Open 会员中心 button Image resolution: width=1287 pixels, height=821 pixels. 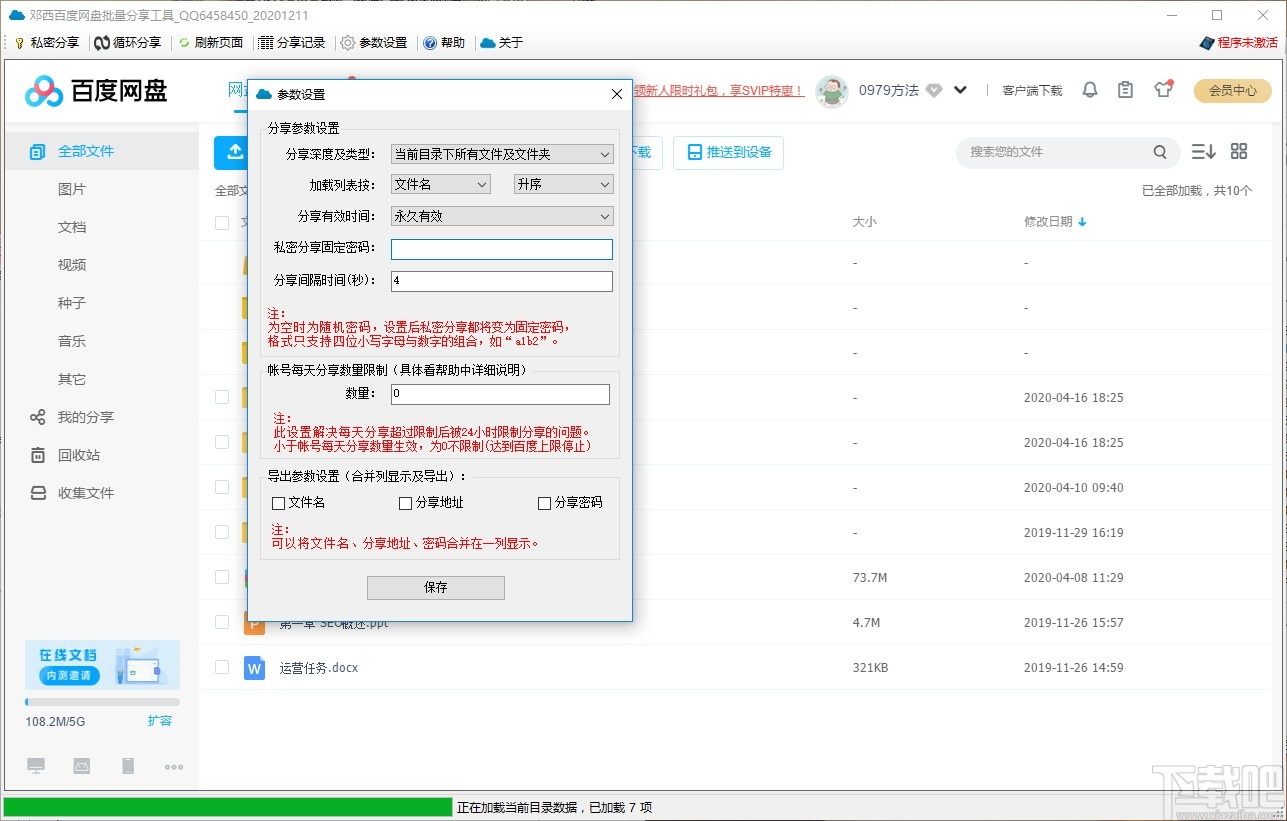1232,90
